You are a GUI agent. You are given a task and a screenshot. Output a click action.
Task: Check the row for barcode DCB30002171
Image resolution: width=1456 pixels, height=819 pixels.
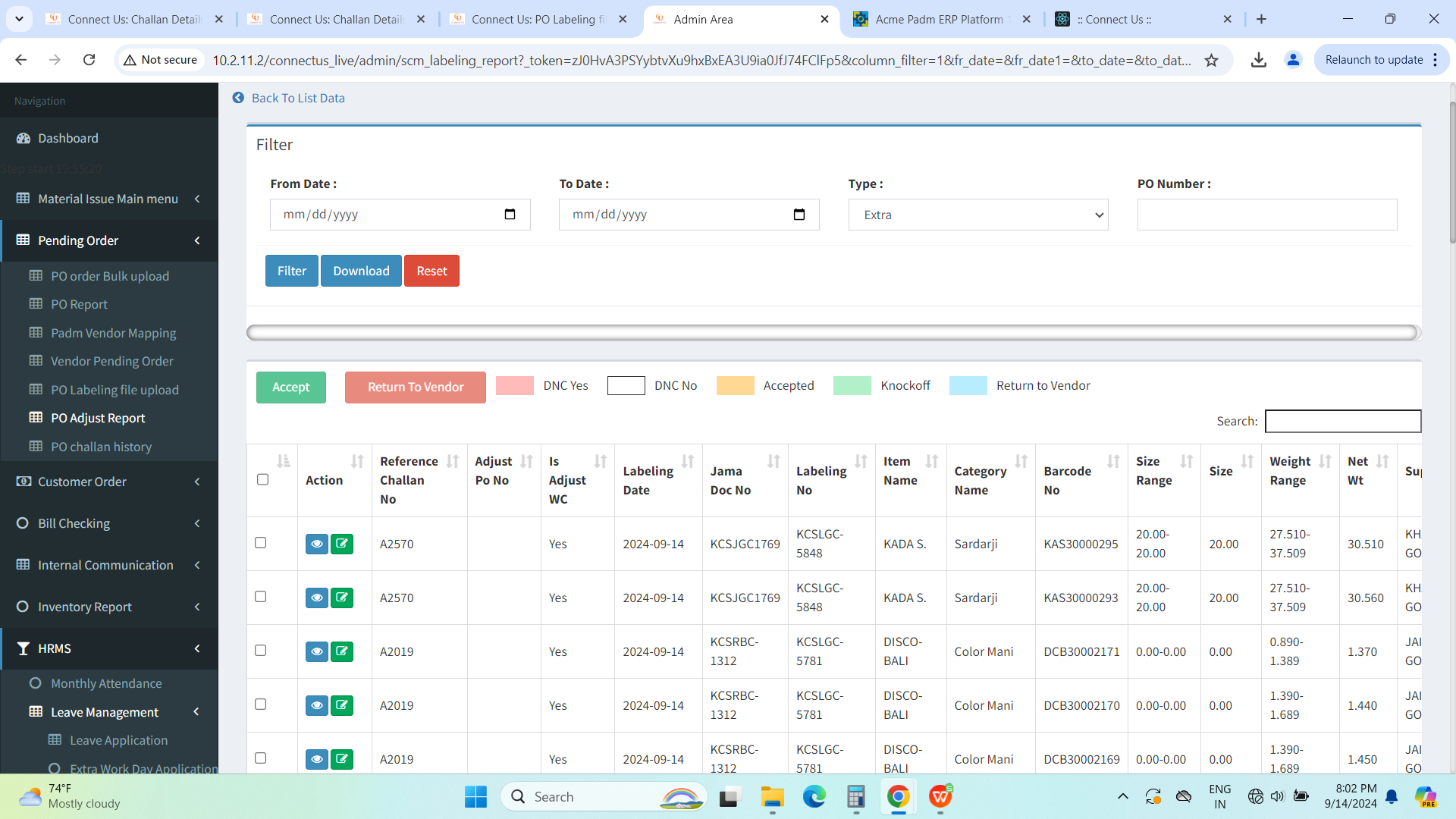tap(260, 651)
